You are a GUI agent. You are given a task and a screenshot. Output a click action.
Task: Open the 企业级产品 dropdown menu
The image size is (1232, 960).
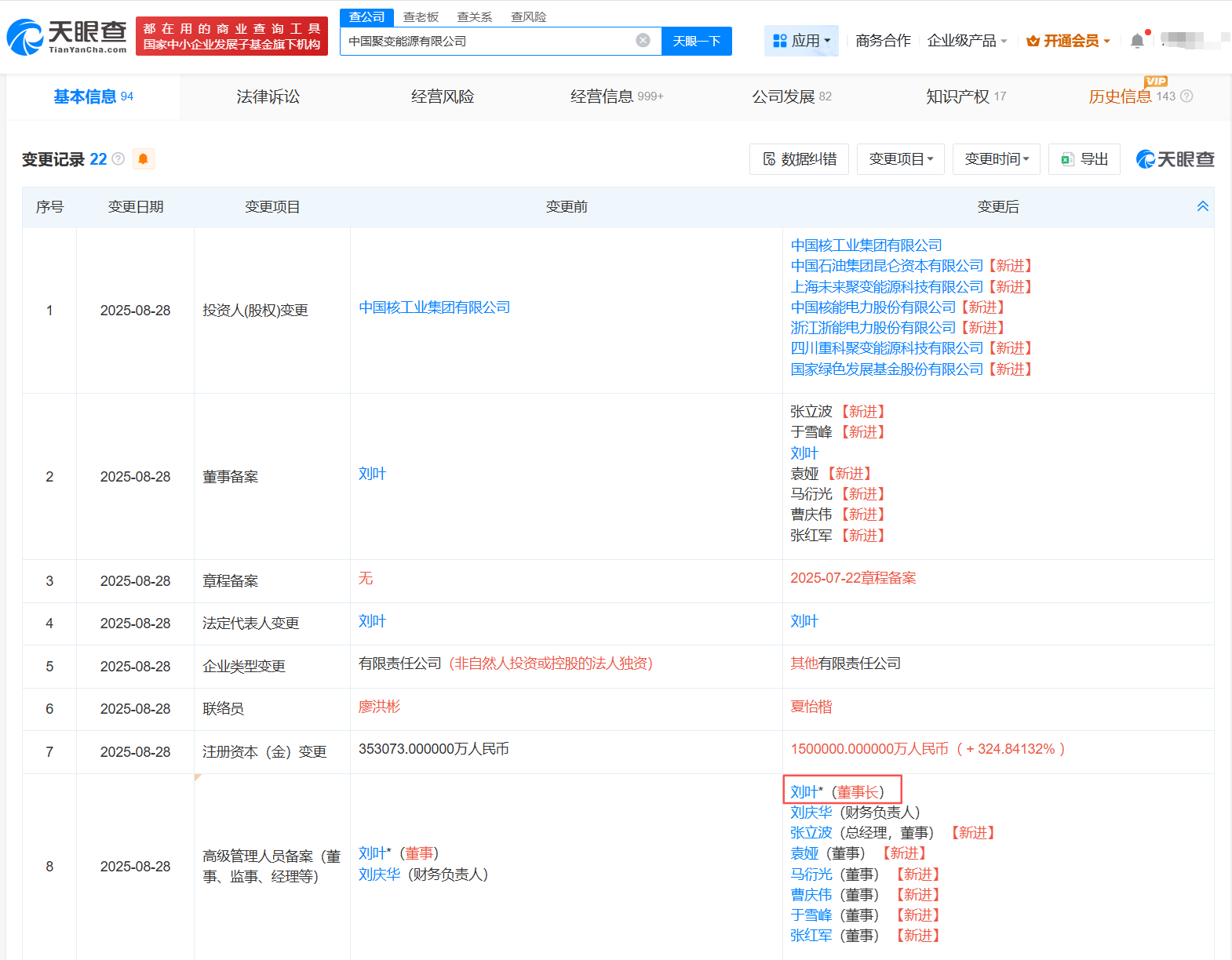[x=967, y=41]
